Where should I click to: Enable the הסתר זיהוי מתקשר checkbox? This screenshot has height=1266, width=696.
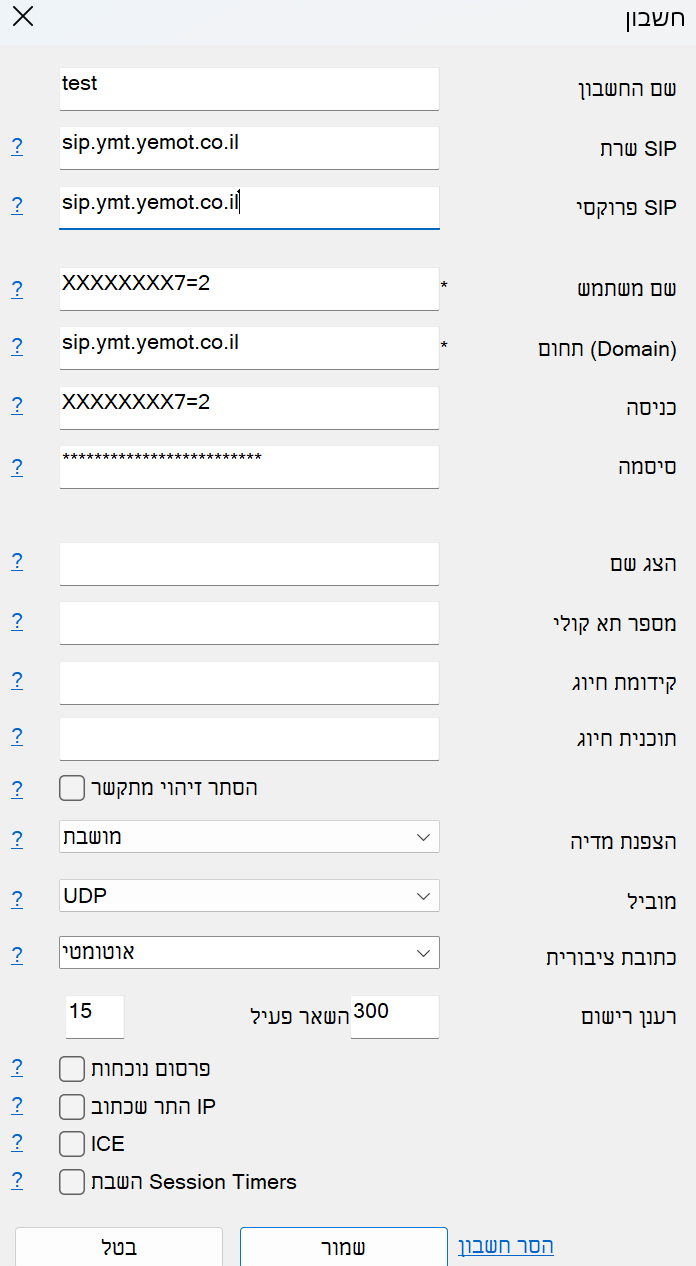[x=71, y=788]
